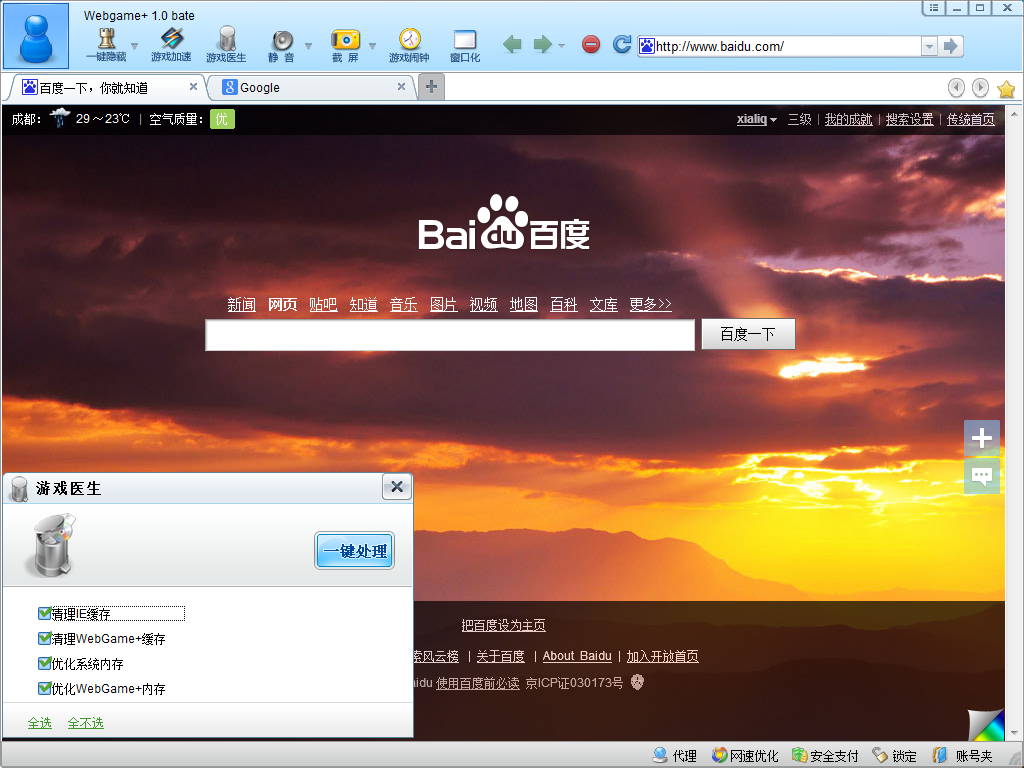Go forward with the green right arrow
The width and height of the screenshot is (1024, 768).
click(x=542, y=44)
